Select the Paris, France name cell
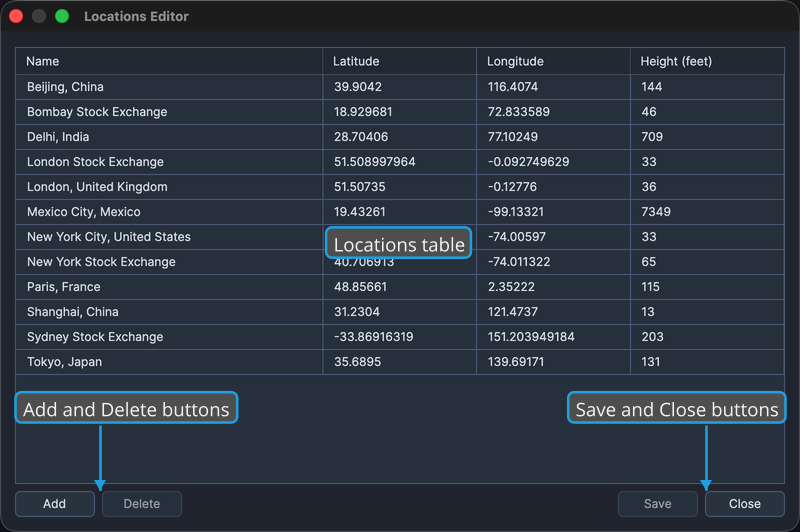The image size is (800, 532). 169,287
